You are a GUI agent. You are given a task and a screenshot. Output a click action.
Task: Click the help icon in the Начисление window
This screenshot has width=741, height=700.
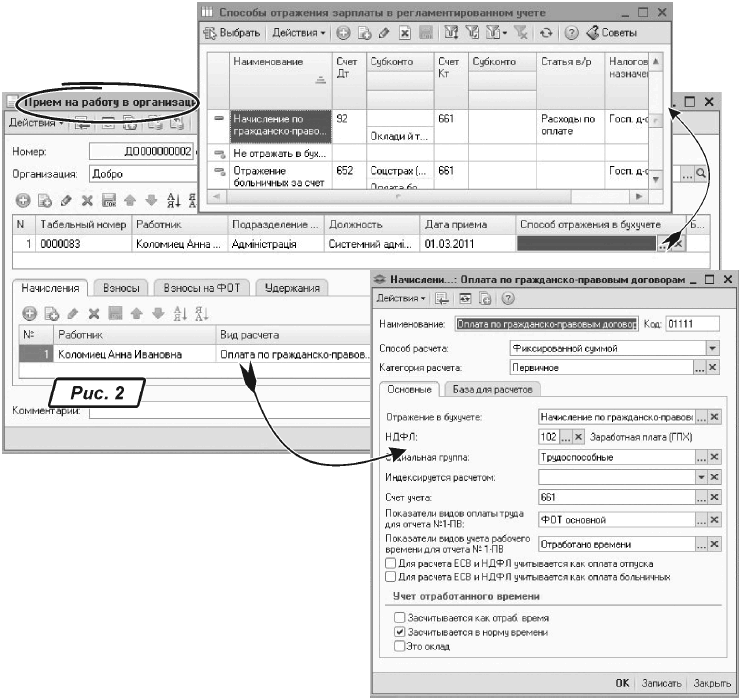508,299
